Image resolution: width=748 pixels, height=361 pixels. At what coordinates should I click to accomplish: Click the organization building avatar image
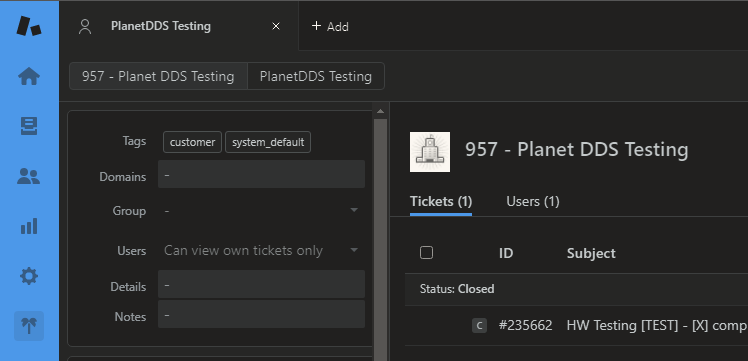[x=430, y=152]
